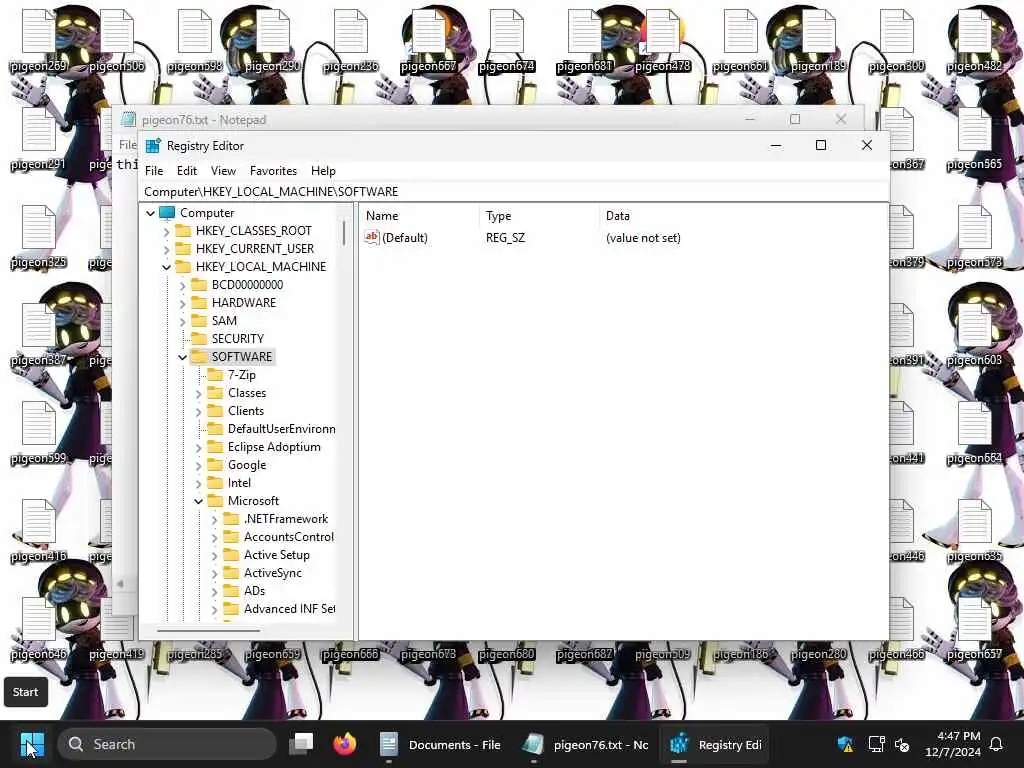The image size is (1024, 768).
Task: Collapse the Microsoft key
Action: pyautogui.click(x=199, y=502)
